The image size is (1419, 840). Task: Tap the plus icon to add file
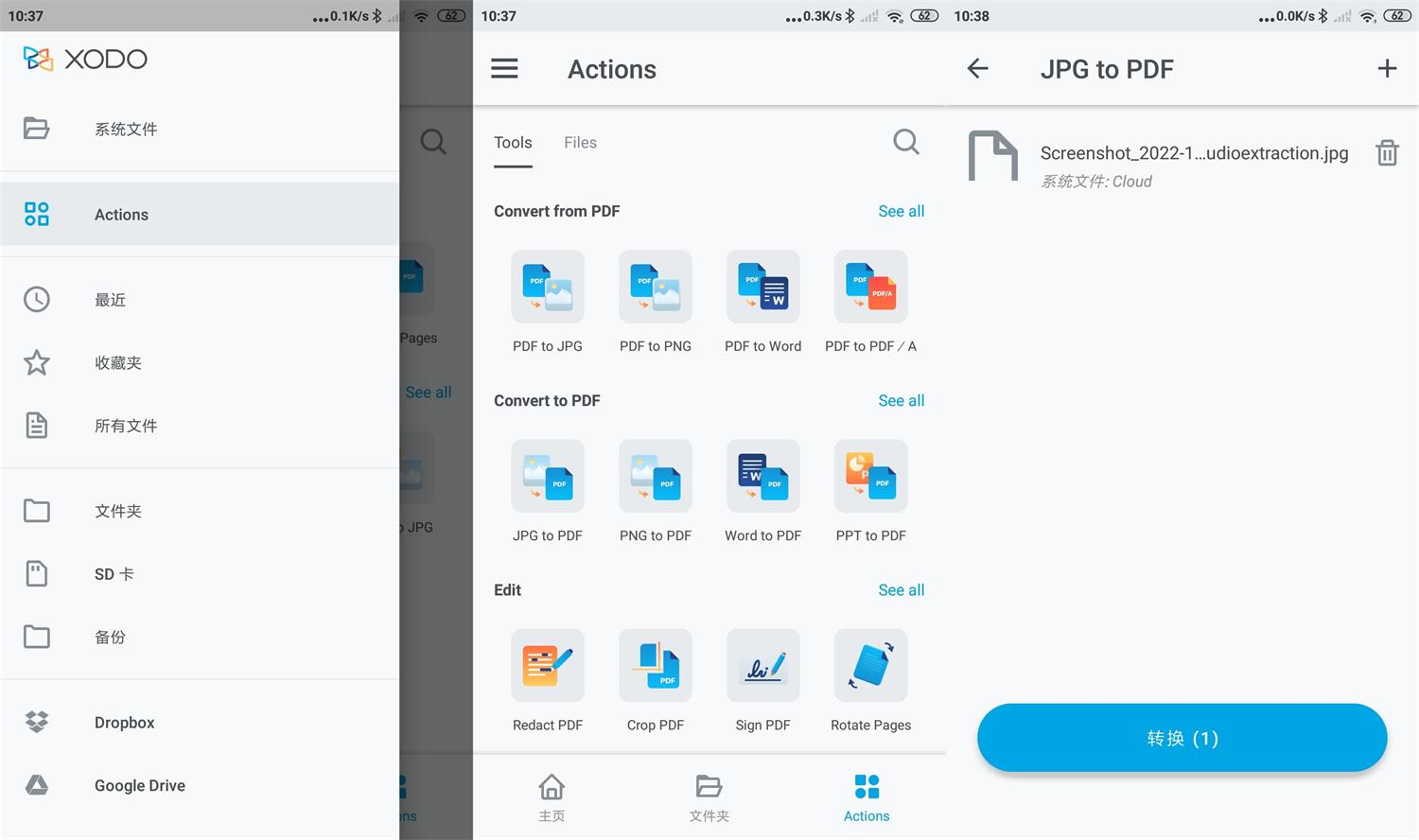click(1387, 69)
